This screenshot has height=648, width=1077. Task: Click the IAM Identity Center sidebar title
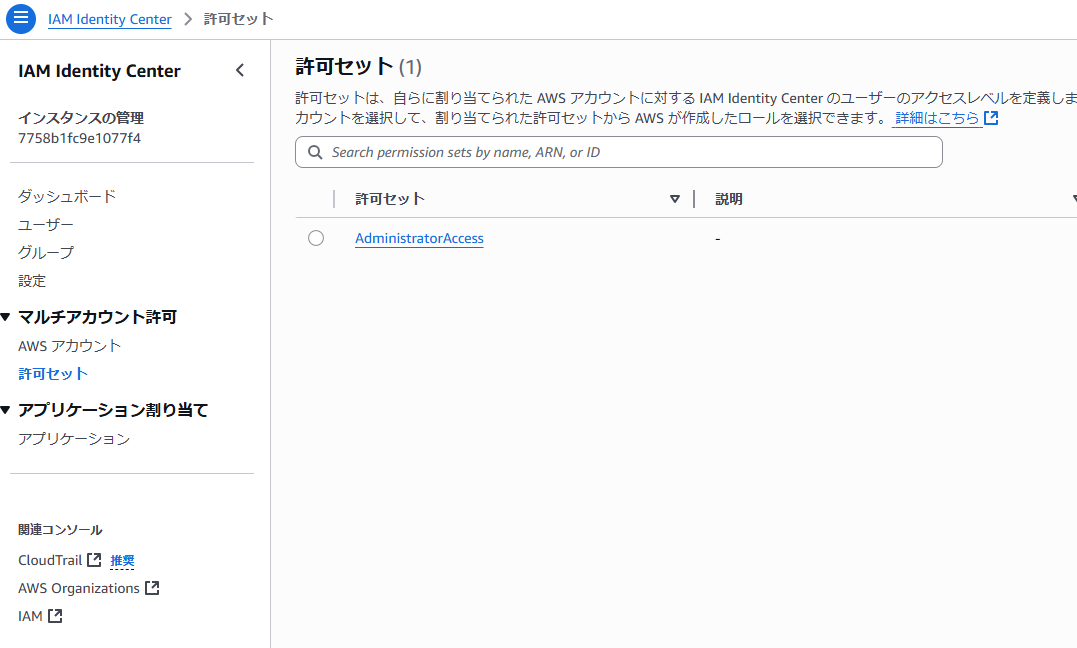coord(100,71)
